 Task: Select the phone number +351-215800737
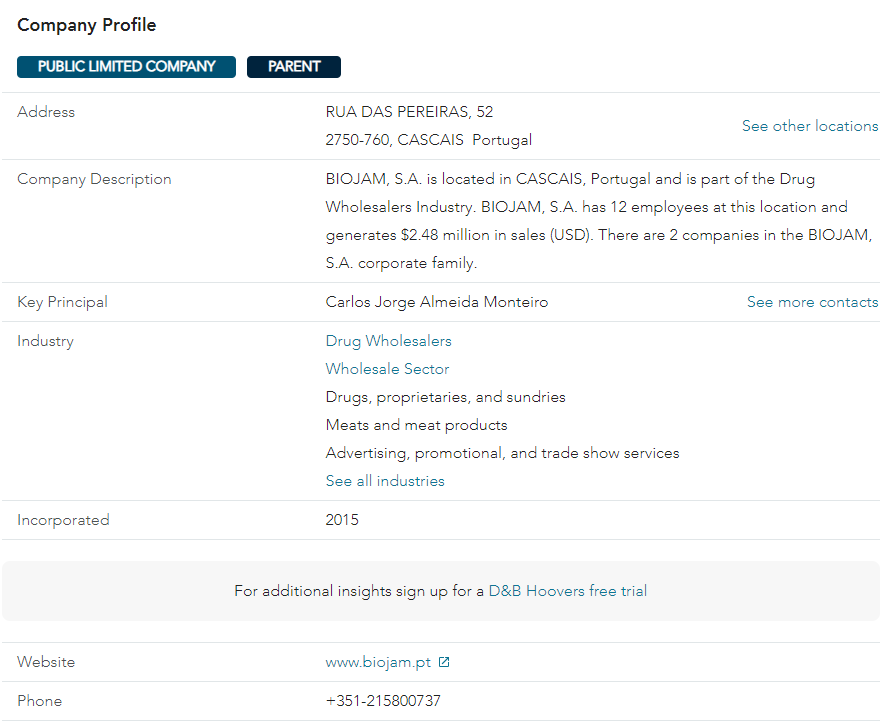(383, 701)
